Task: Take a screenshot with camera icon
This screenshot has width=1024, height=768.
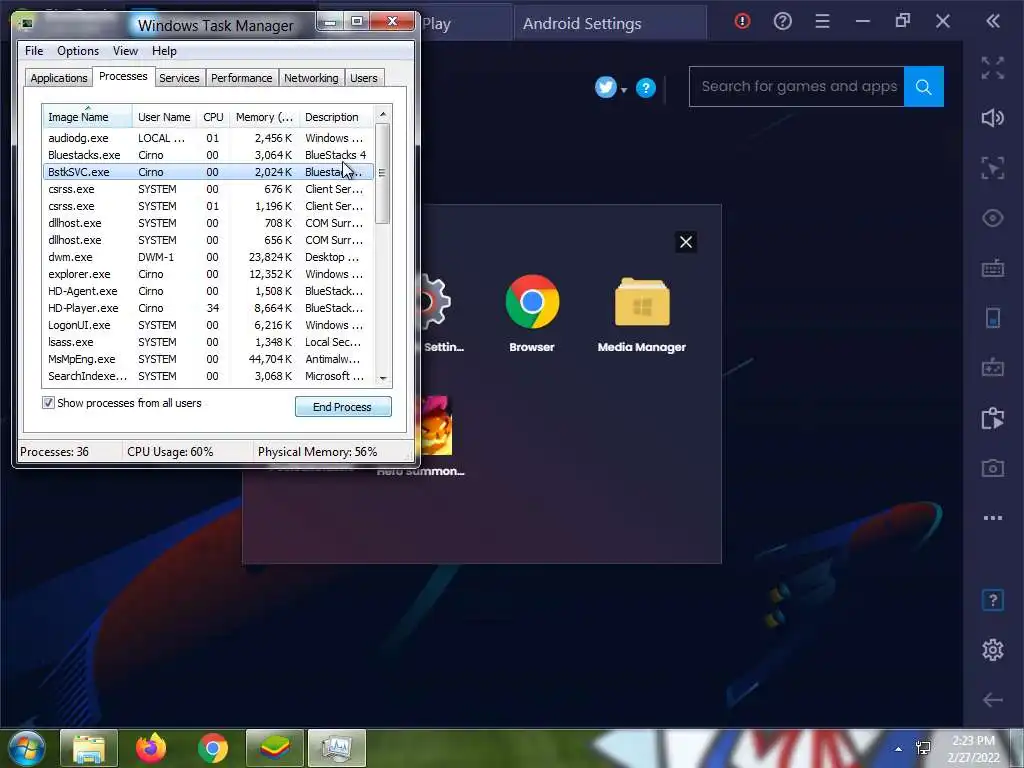Action: (x=993, y=468)
